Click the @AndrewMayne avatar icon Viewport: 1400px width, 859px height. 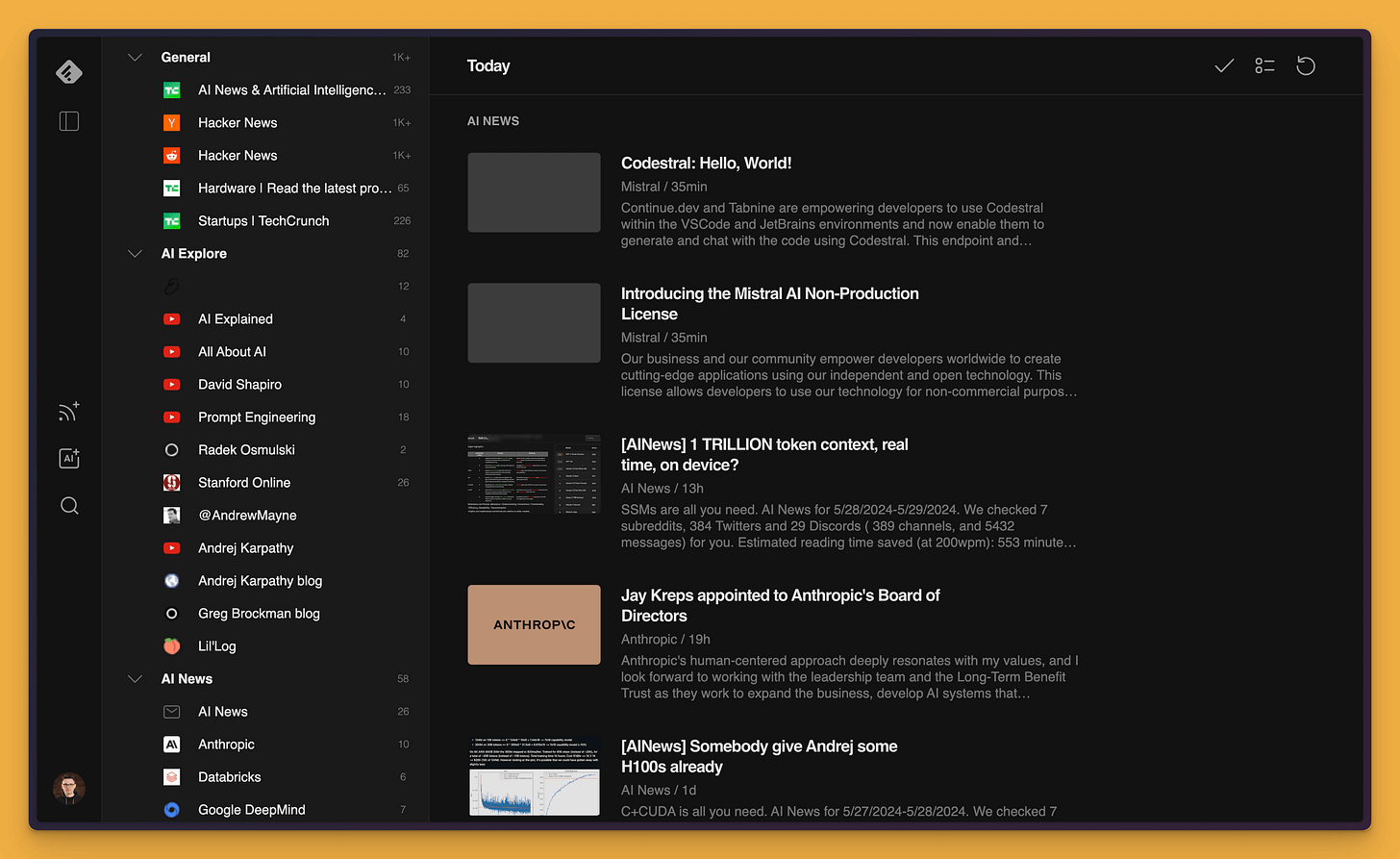coord(172,516)
